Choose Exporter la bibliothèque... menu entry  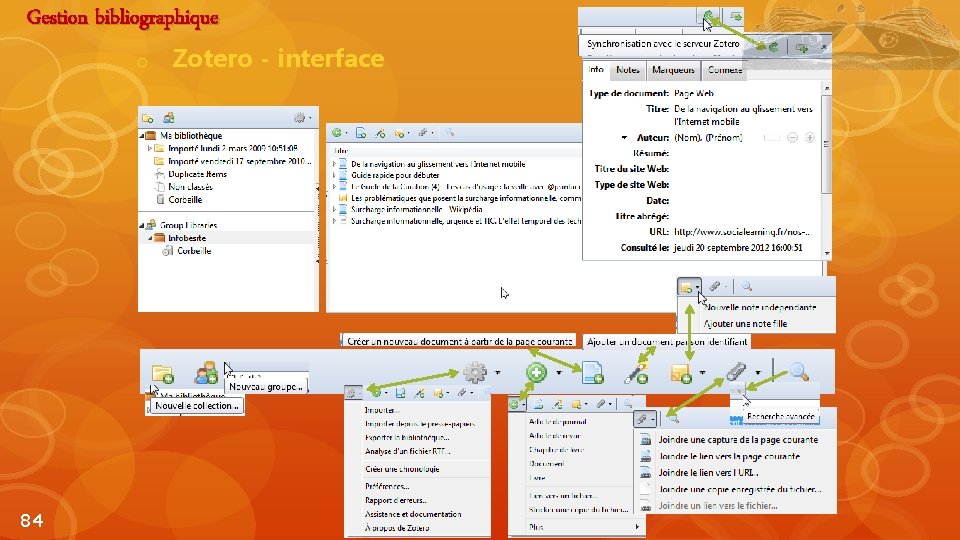407,438
